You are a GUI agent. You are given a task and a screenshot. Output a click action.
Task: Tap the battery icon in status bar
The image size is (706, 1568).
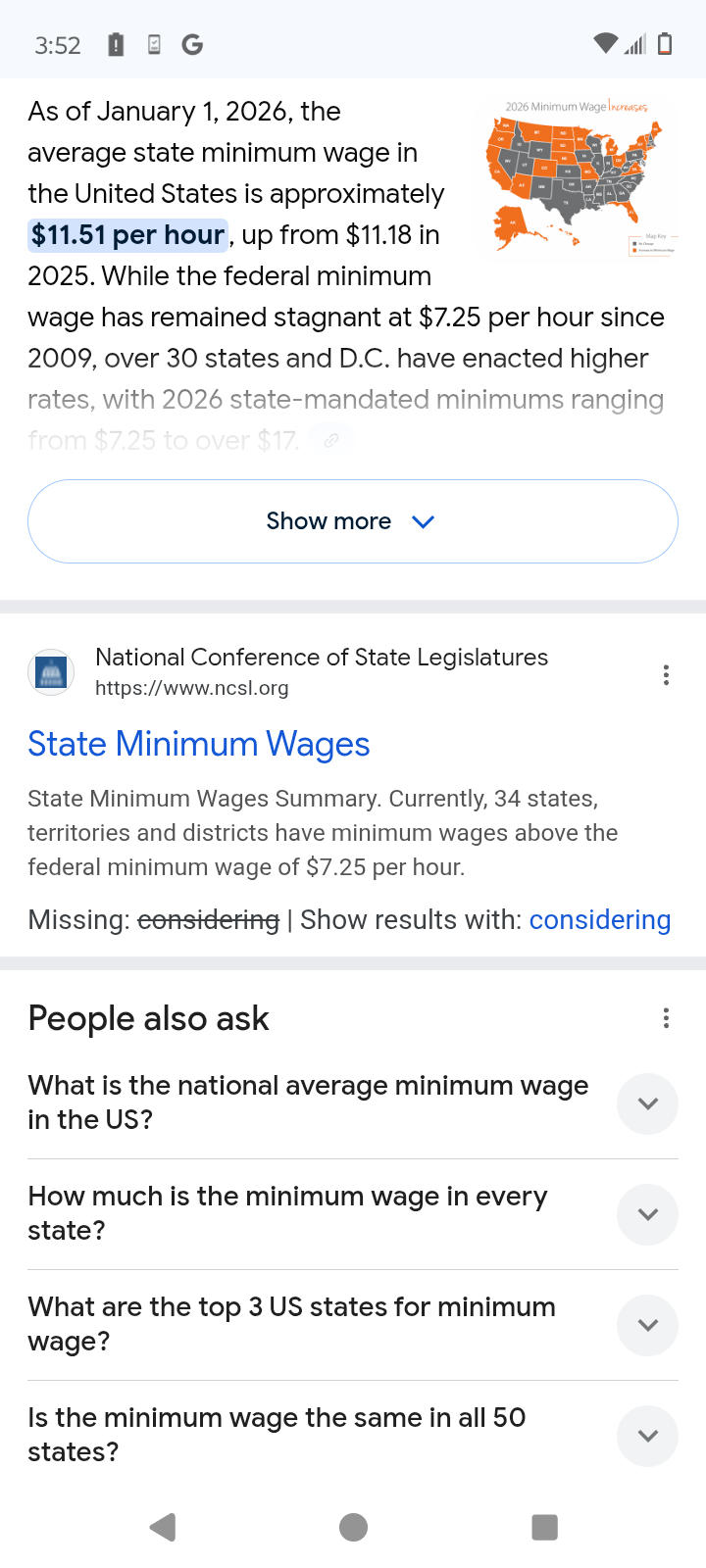tap(665, 44)
